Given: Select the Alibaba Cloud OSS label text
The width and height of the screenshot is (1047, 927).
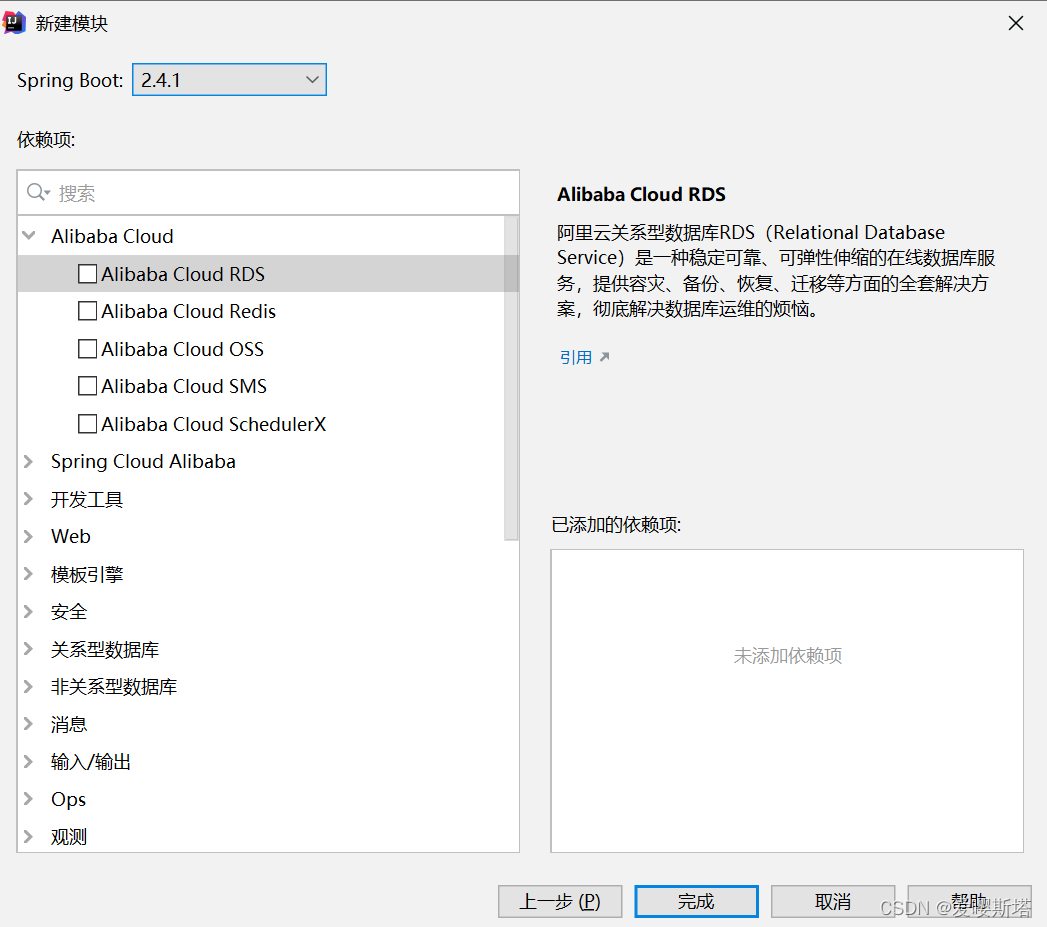Looking at the screenshot, I should pyautogui.click(x=182, y=349).
